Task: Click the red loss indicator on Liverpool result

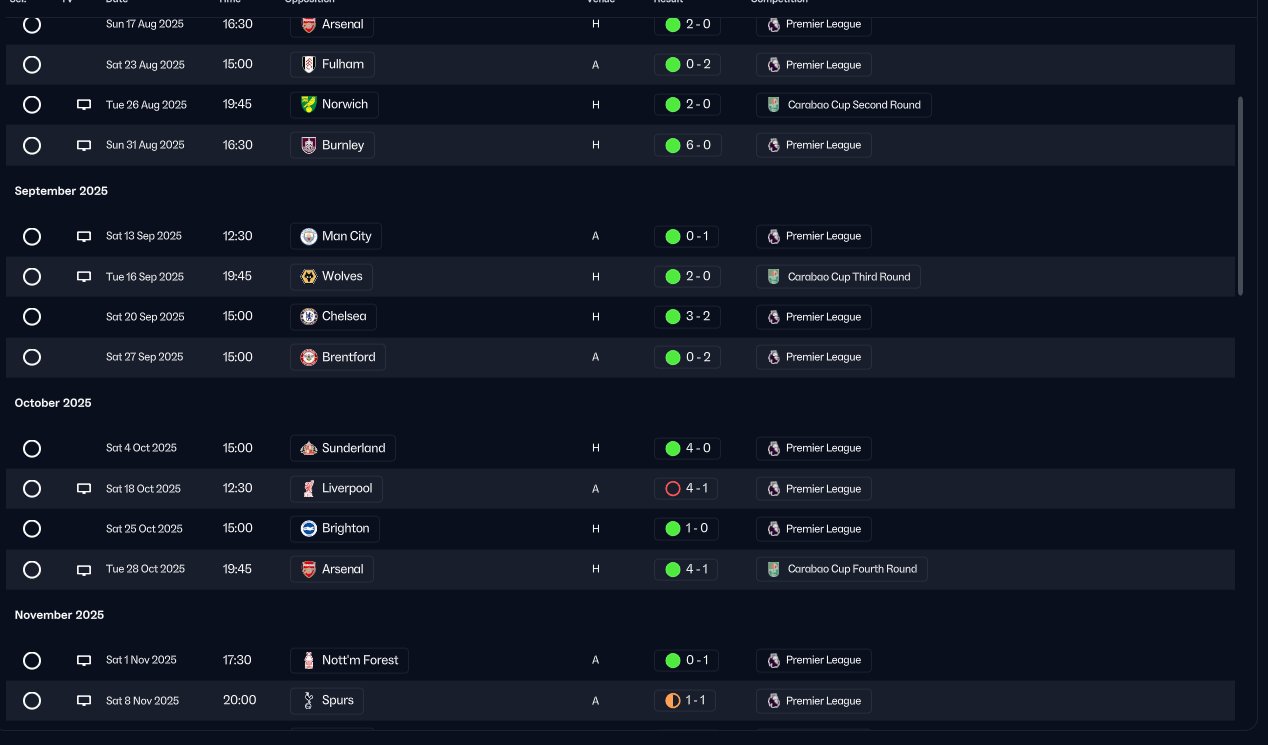Action: point(673,489)
